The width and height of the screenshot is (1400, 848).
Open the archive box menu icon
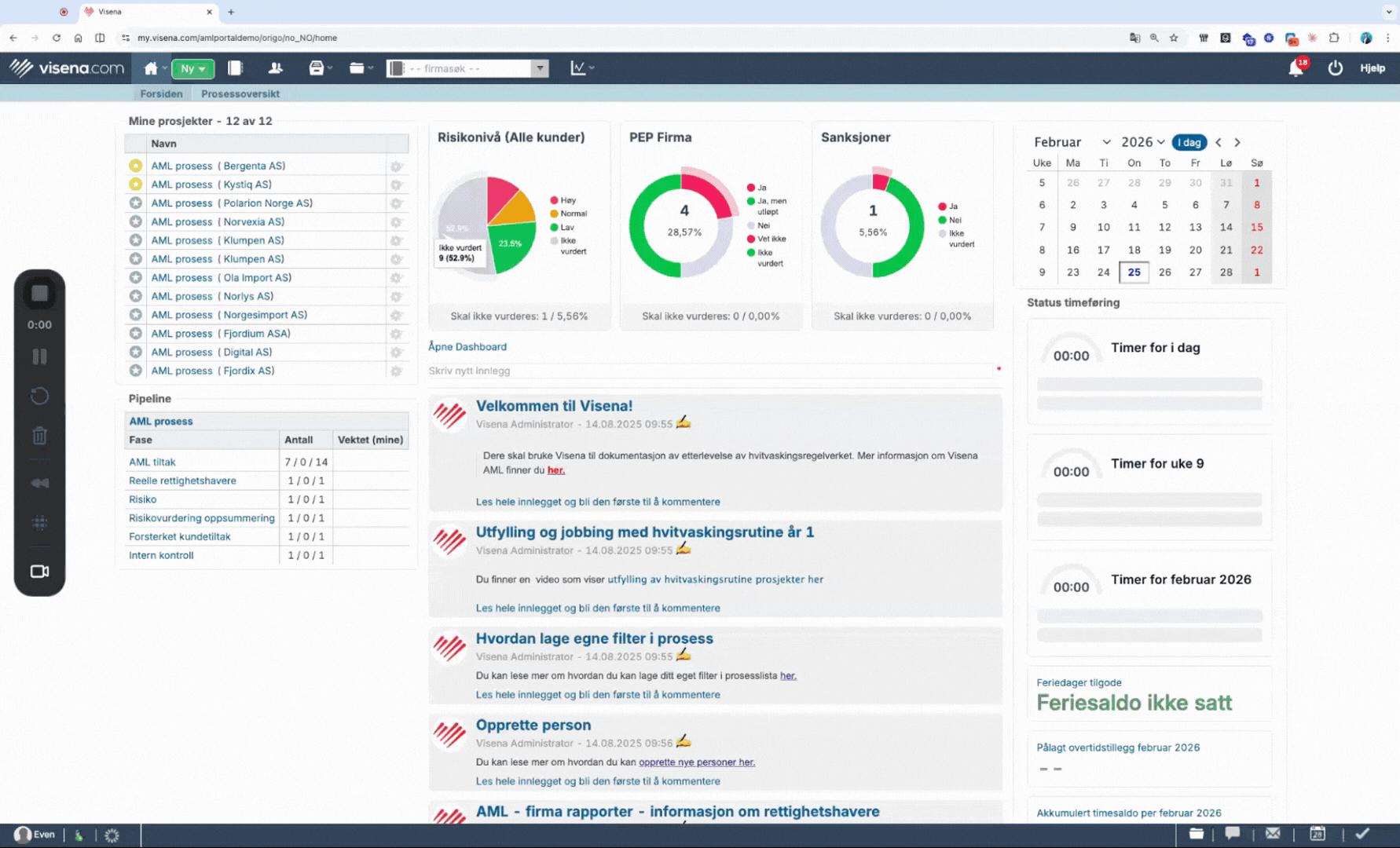[x=317, y=68]
